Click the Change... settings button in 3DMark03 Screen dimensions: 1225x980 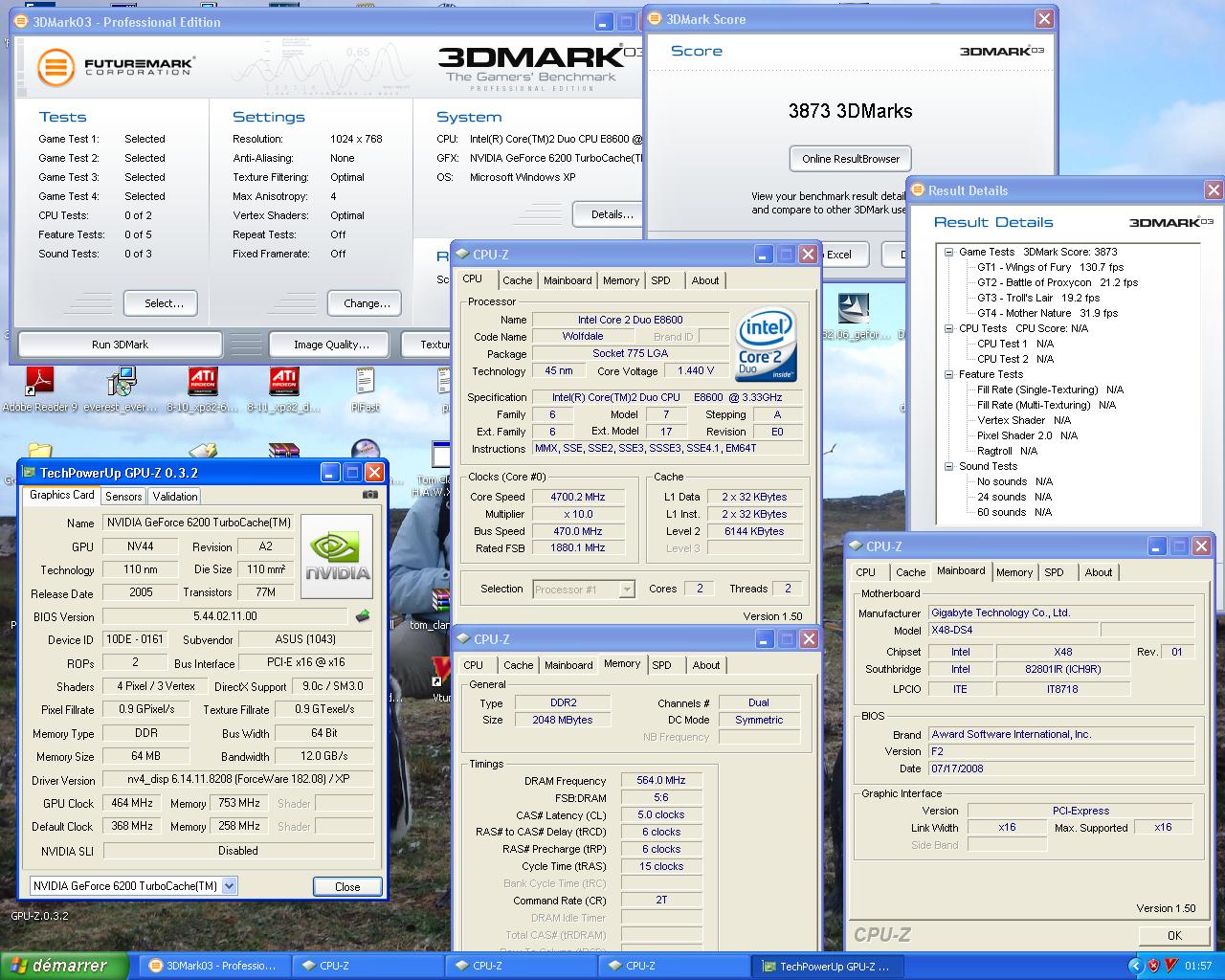(x=367, y=303)
